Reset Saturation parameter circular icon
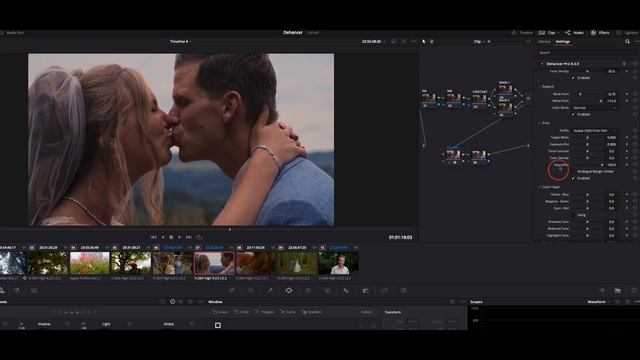 tap(635, 164)
